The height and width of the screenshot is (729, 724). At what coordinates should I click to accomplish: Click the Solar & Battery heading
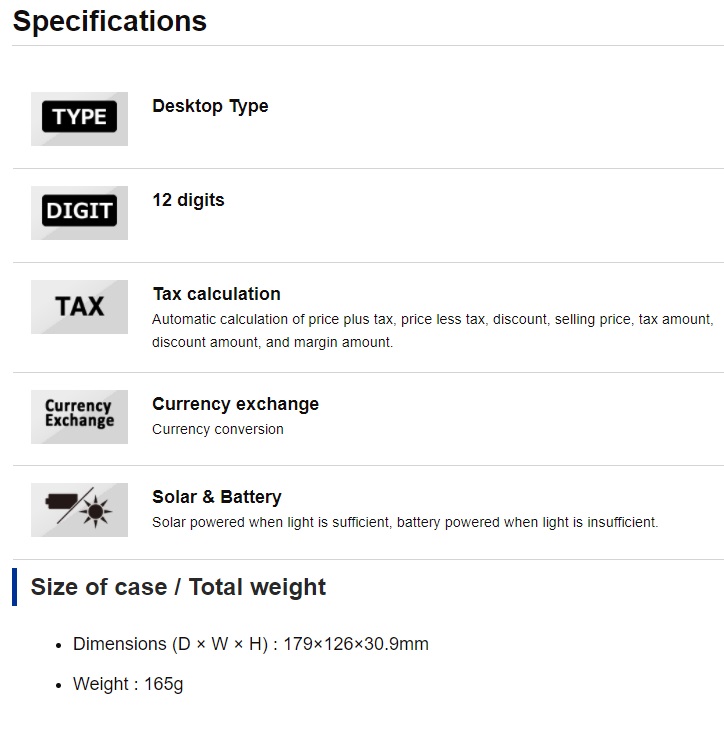pos(217,497)
